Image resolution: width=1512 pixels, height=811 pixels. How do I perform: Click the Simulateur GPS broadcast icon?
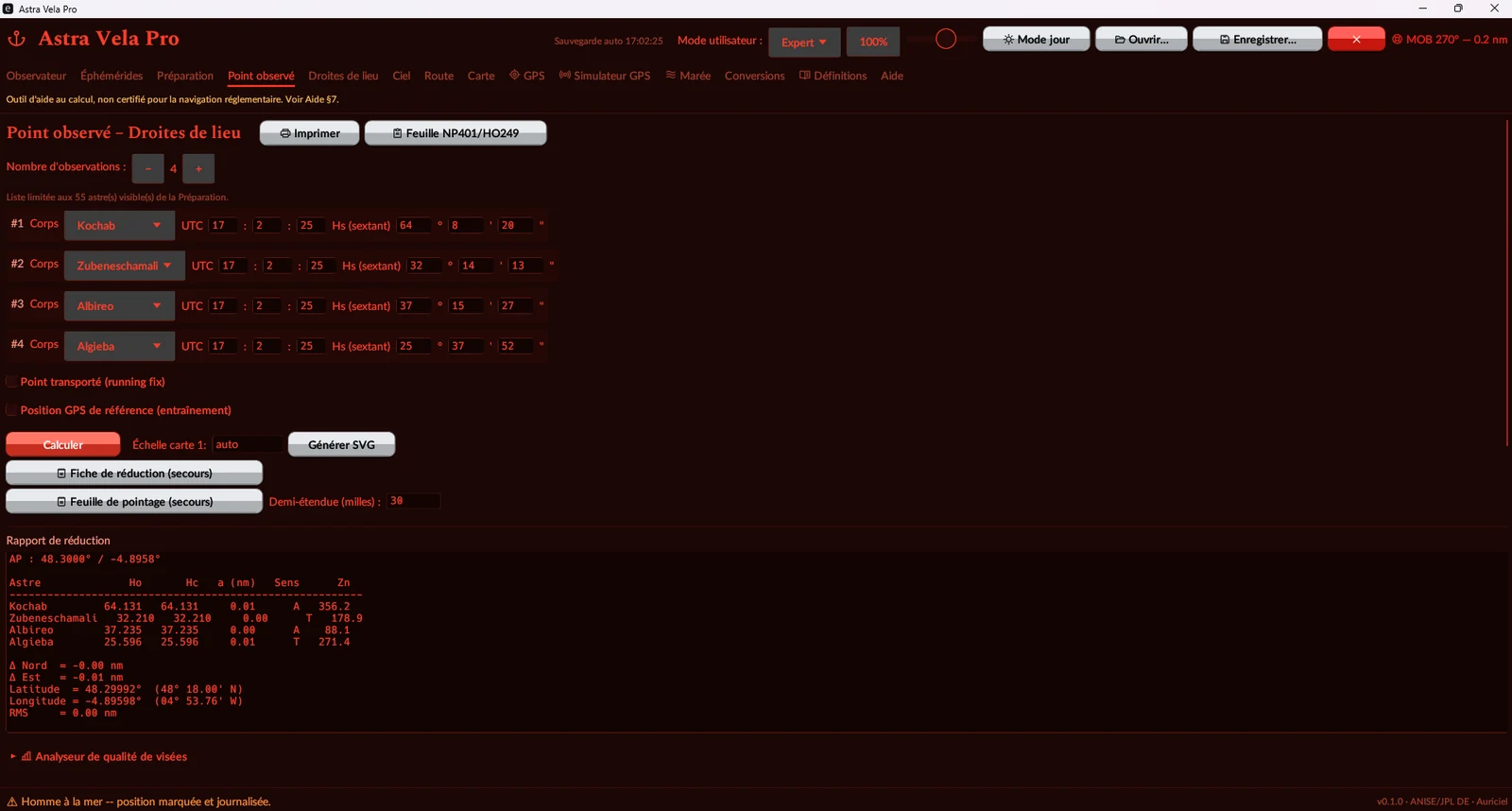point(565,75)
